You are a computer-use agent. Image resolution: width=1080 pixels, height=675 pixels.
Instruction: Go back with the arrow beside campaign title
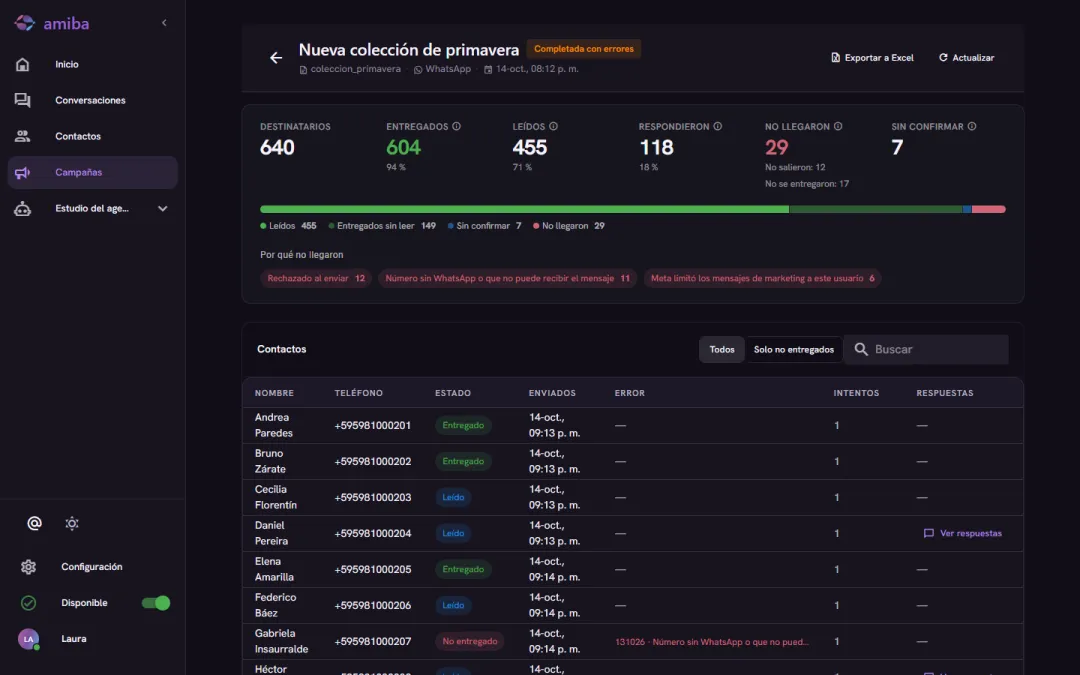click(x=276, y=58)
